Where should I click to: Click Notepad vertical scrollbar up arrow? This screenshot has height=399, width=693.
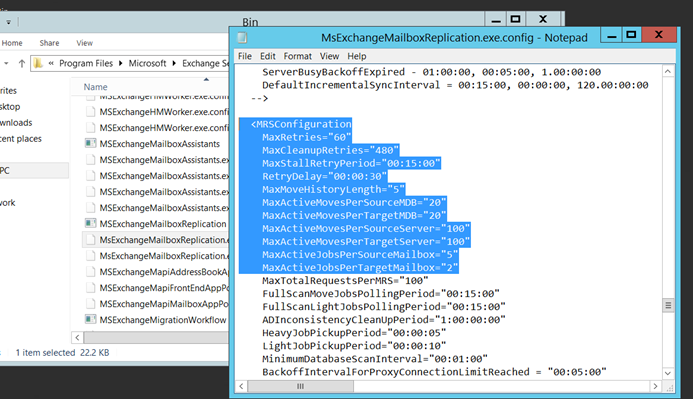[x=668, y=72]
